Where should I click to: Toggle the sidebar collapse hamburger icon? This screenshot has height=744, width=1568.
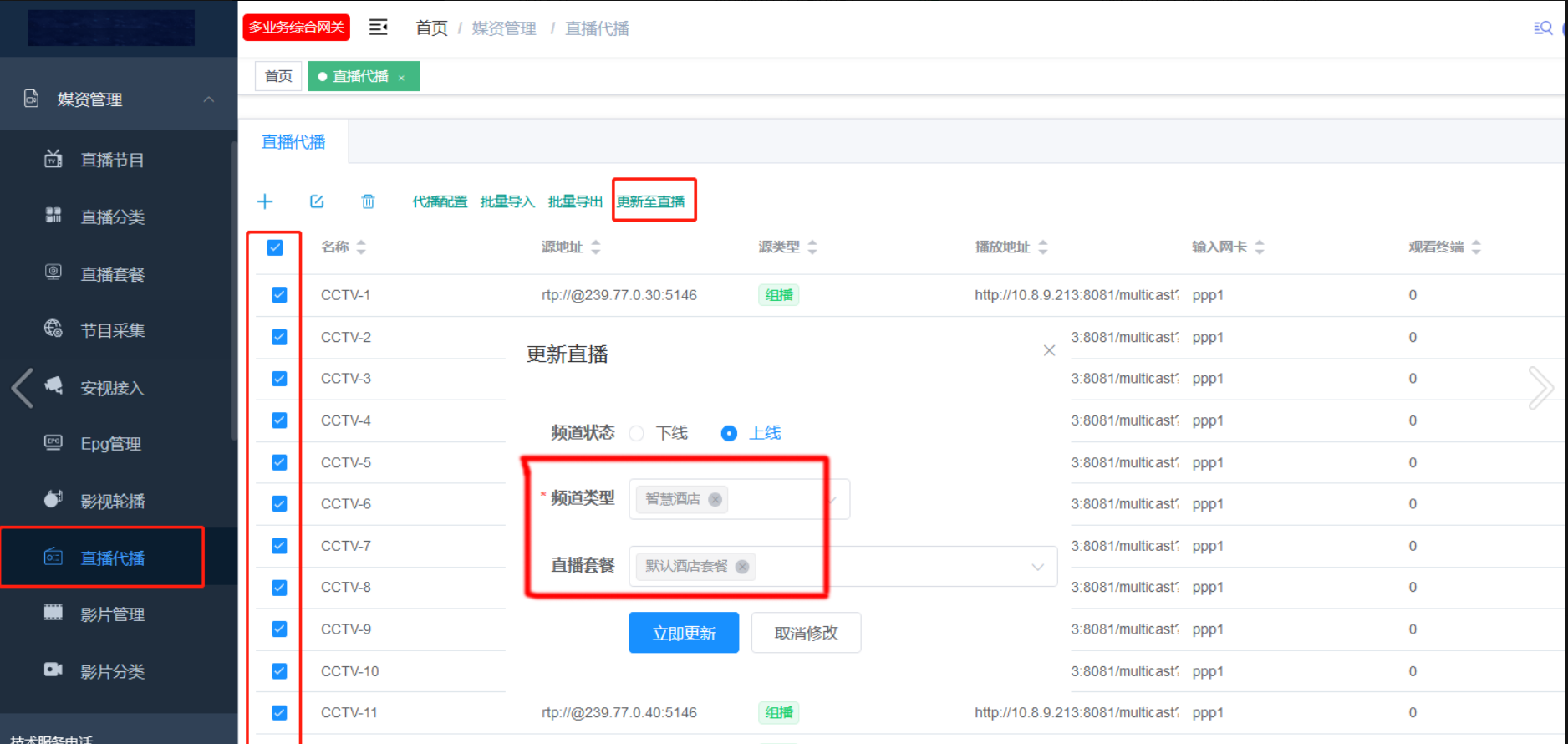coord(378,28)
